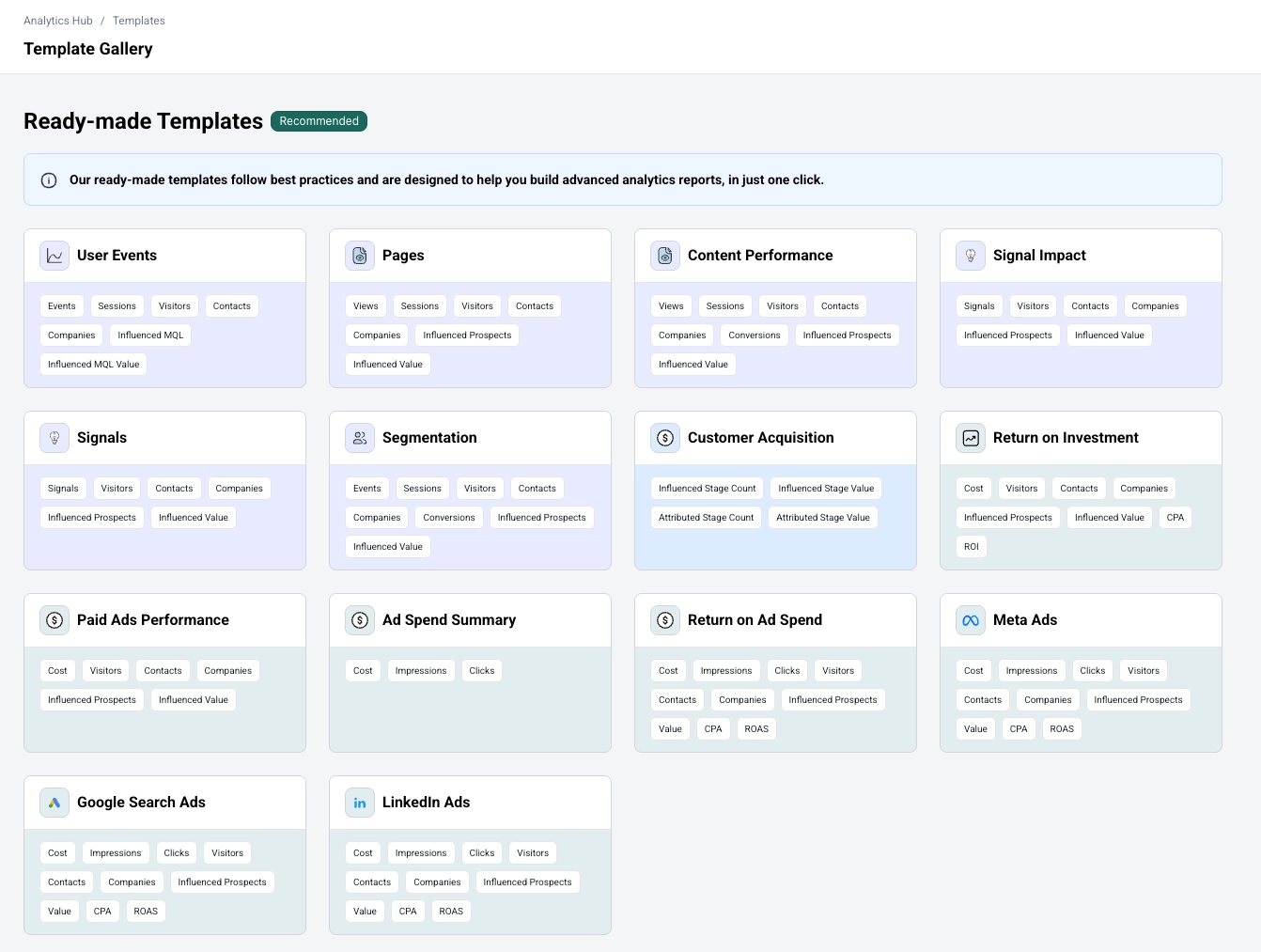Screen dimensions: 1261x952
Task: Click the "Visitors" tag in LinkedIn Ads
Action: (533, 853)
